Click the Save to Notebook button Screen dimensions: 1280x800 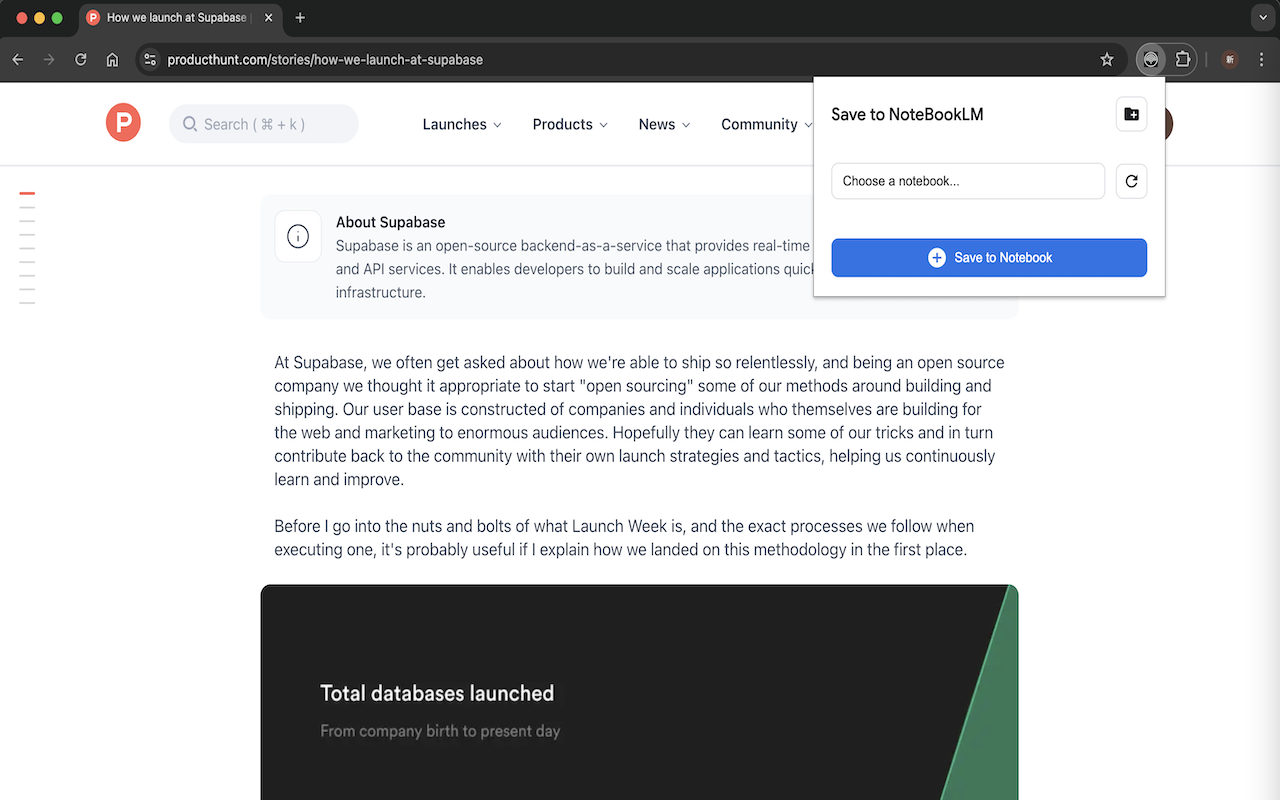(988, 257)
